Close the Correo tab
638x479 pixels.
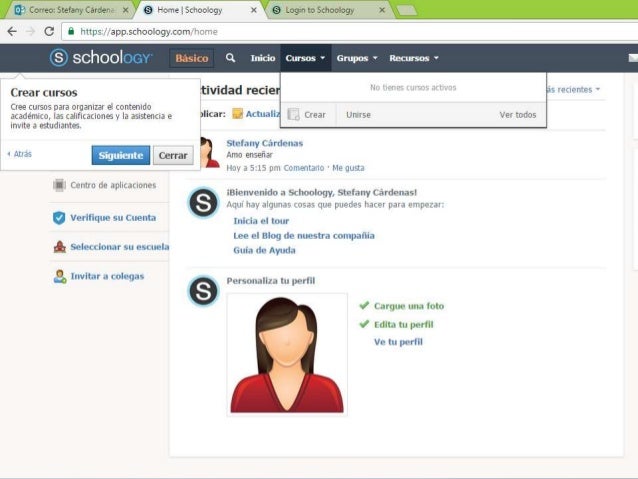tap(126, 10)
